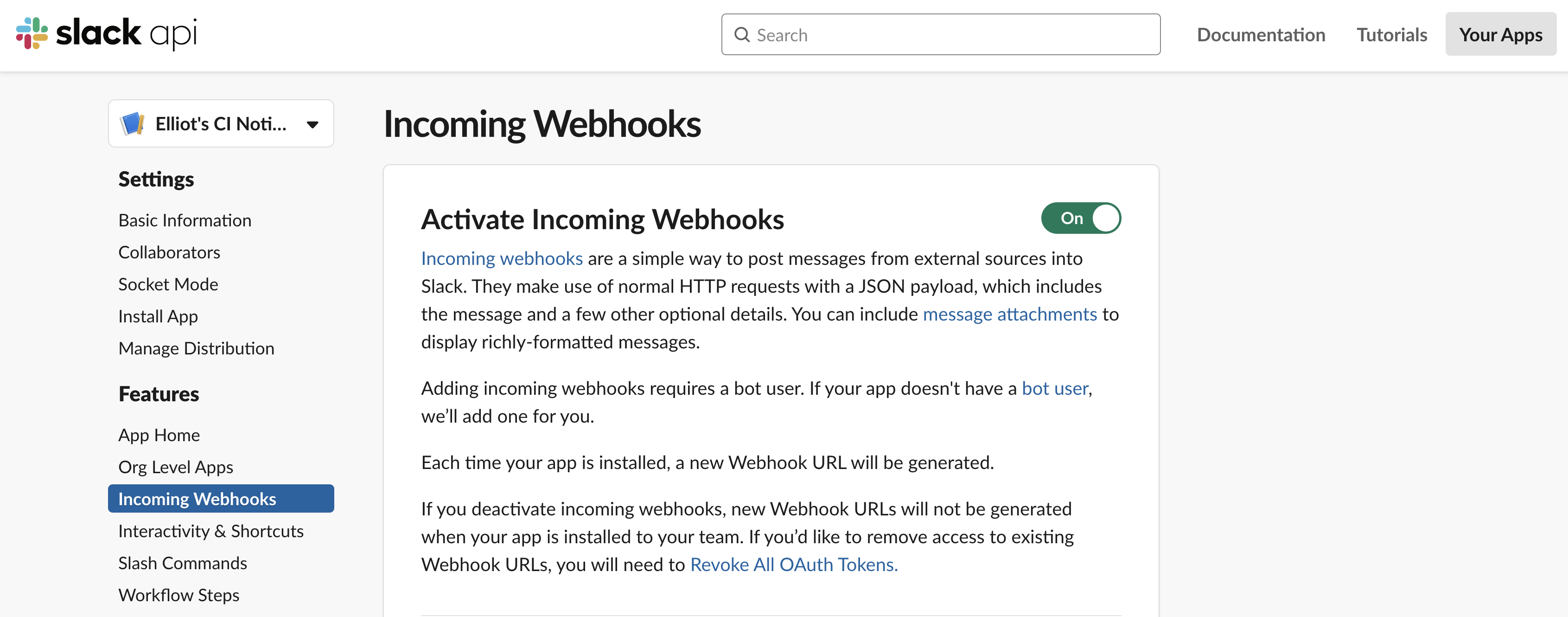The height and width of the screenshot is (617, 1568).
Task: Open Org Level Apps feature
Action: 175,467
